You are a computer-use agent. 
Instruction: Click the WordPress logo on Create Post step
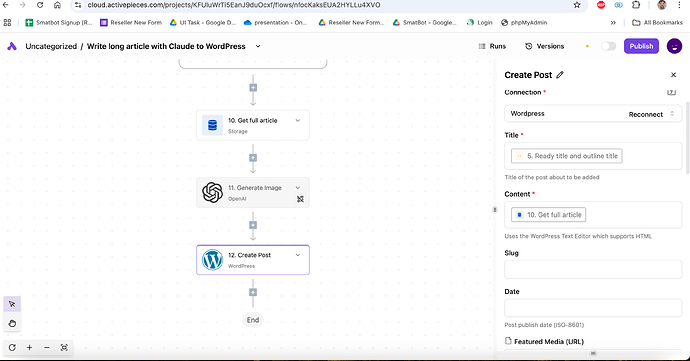(212, 260)
